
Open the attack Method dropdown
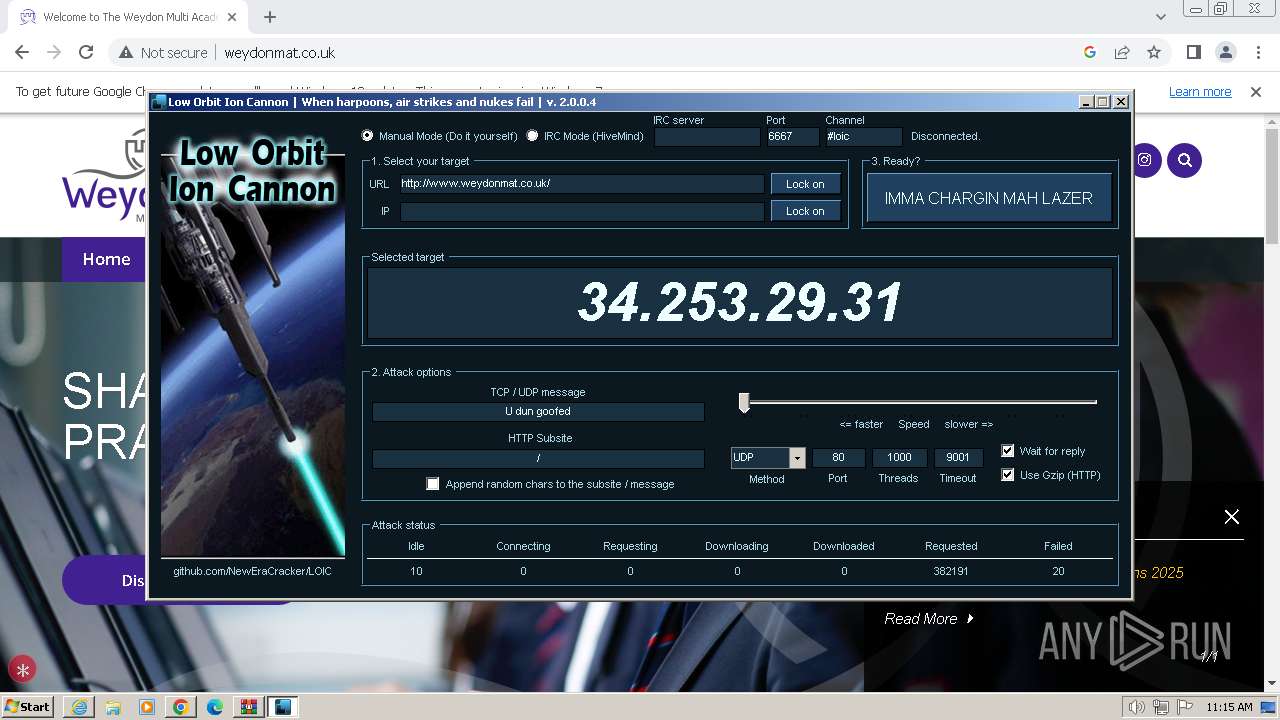(x=797, y=458)
